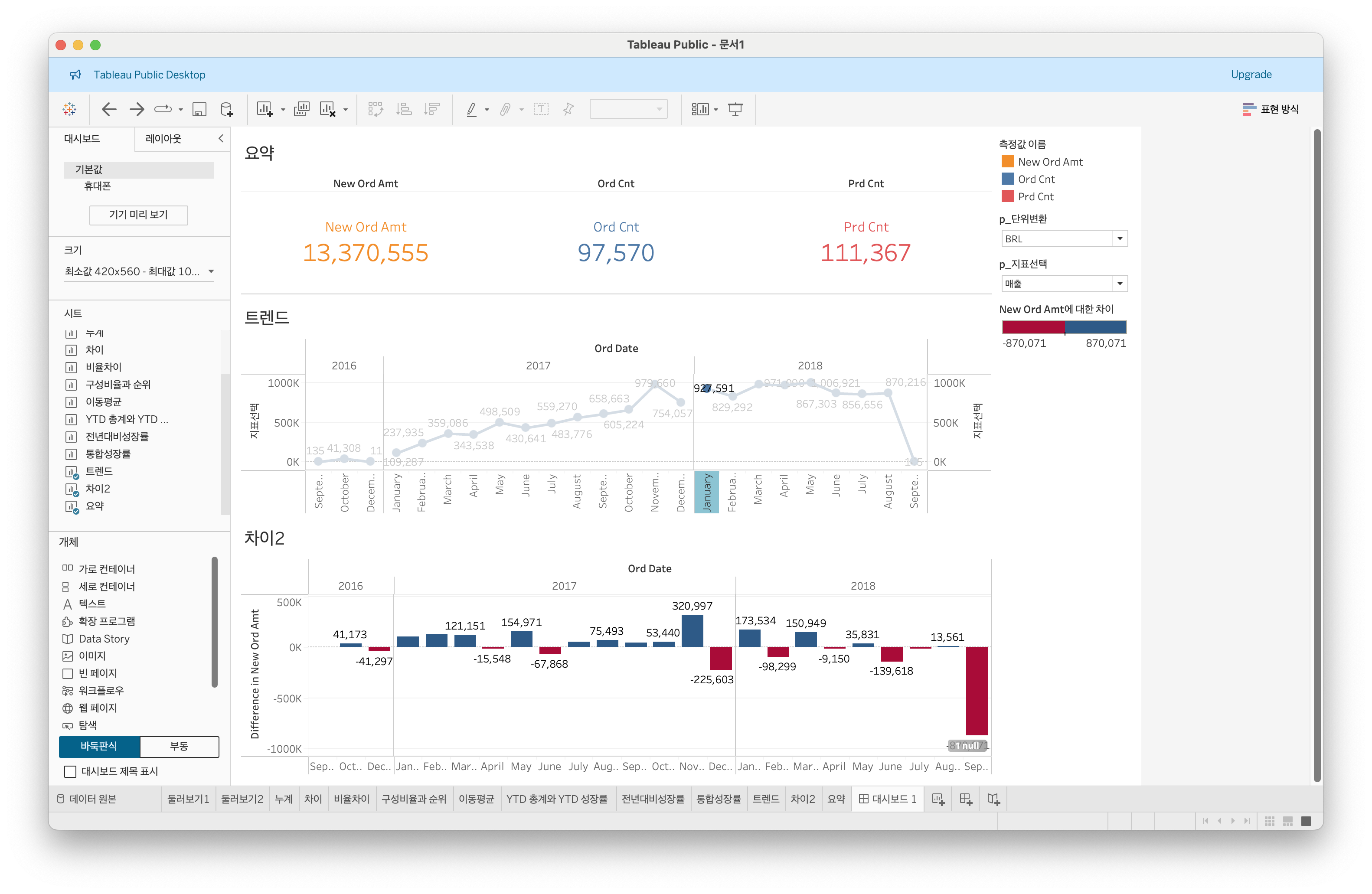Open the p_지표선택 dropdown

[1120, 284]
